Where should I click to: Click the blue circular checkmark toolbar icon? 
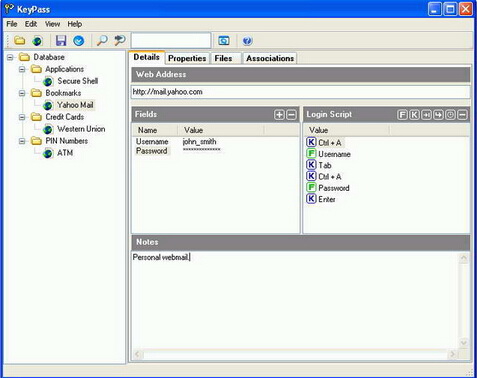pyautogui.click(x=79, y=41)
